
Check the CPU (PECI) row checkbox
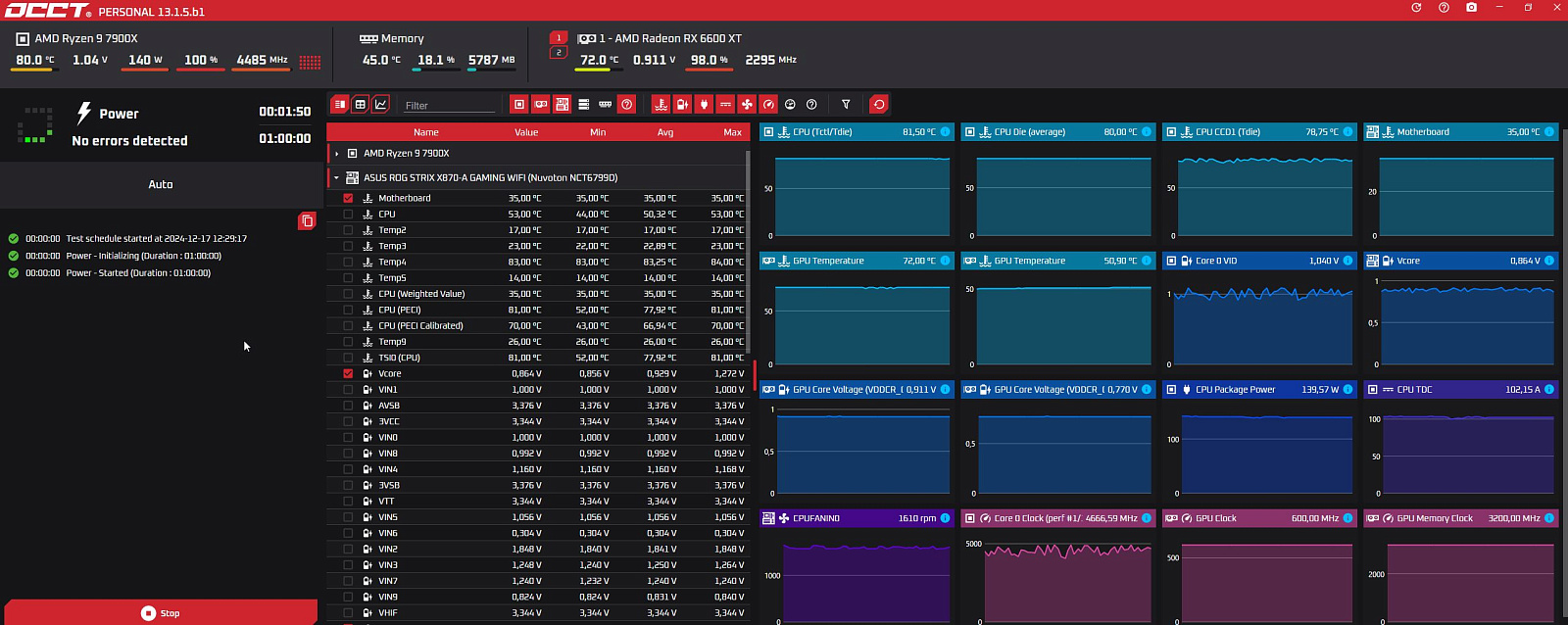click(348, 310)
